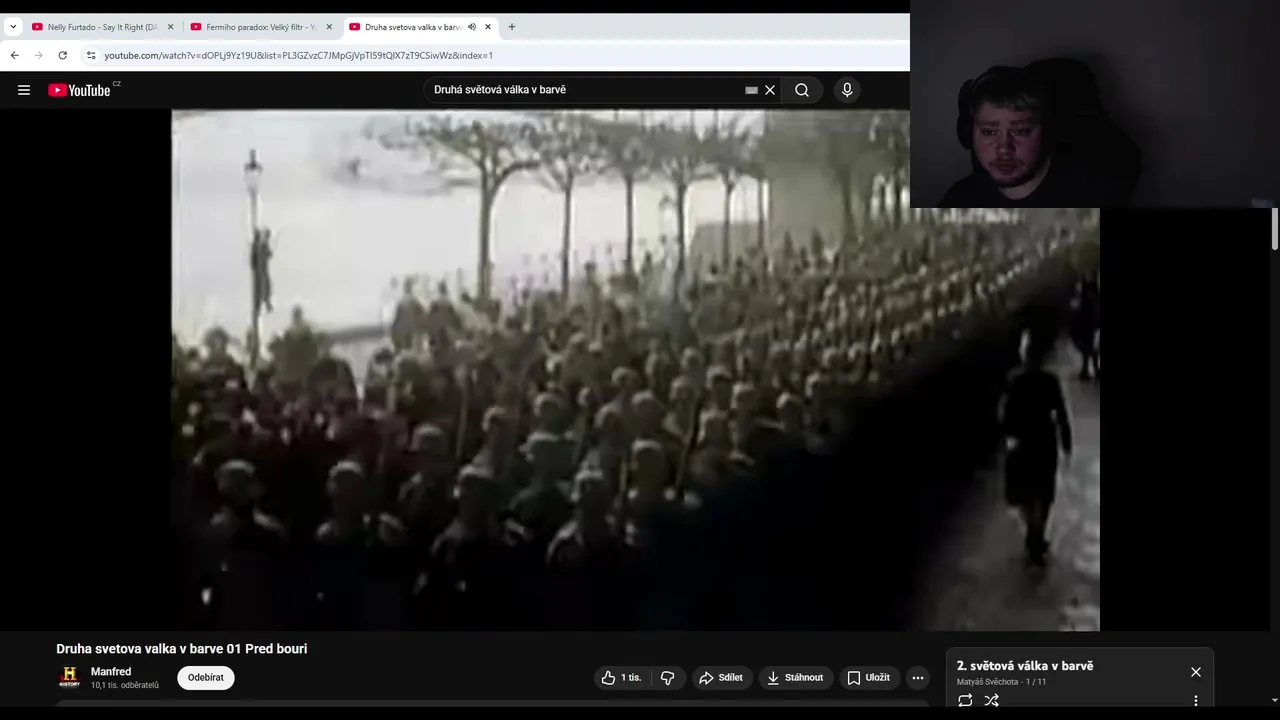
Task: Open a new browser tab
Action: pos(512,27)
